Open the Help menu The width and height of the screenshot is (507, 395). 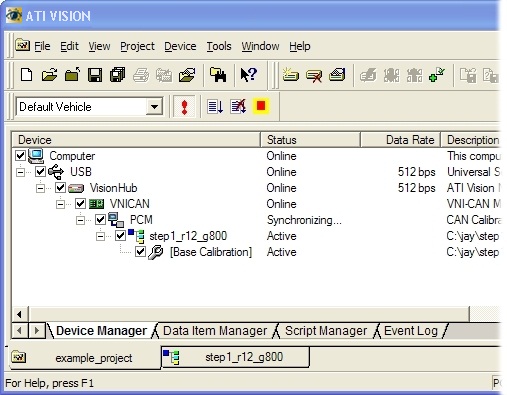tap(300, 46)
